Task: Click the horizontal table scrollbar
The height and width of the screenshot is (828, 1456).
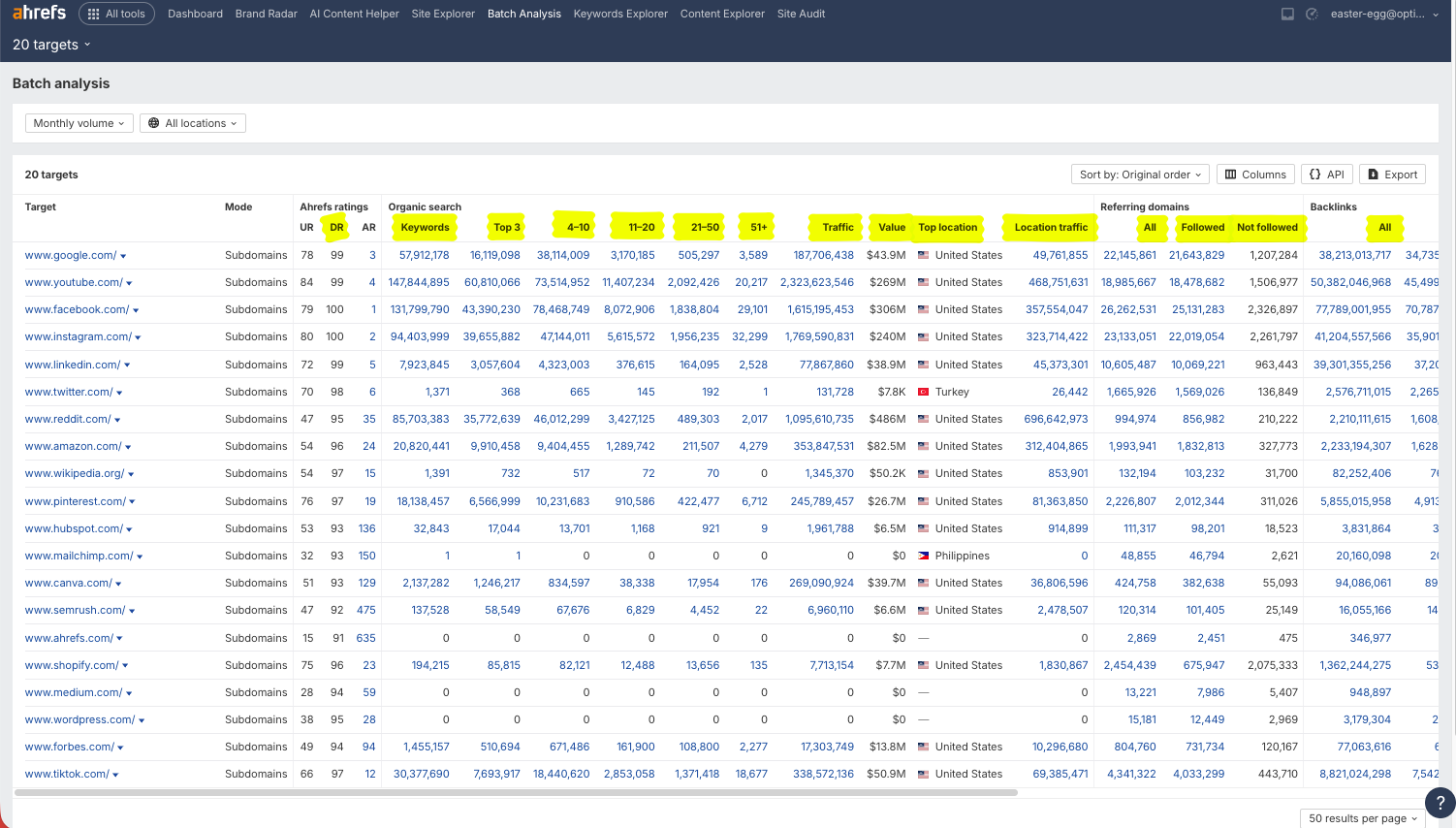Action: click(x=515, y=792)
